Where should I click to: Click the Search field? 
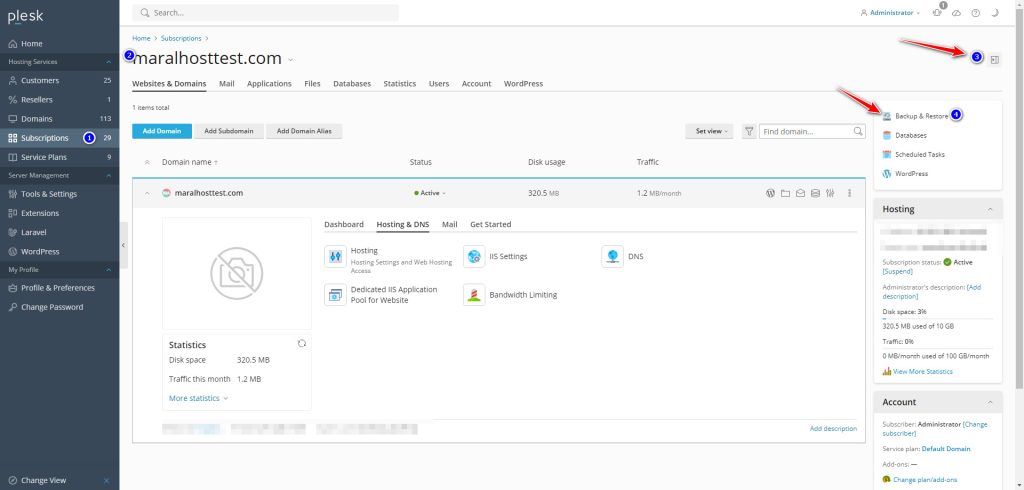pos(265,12)
